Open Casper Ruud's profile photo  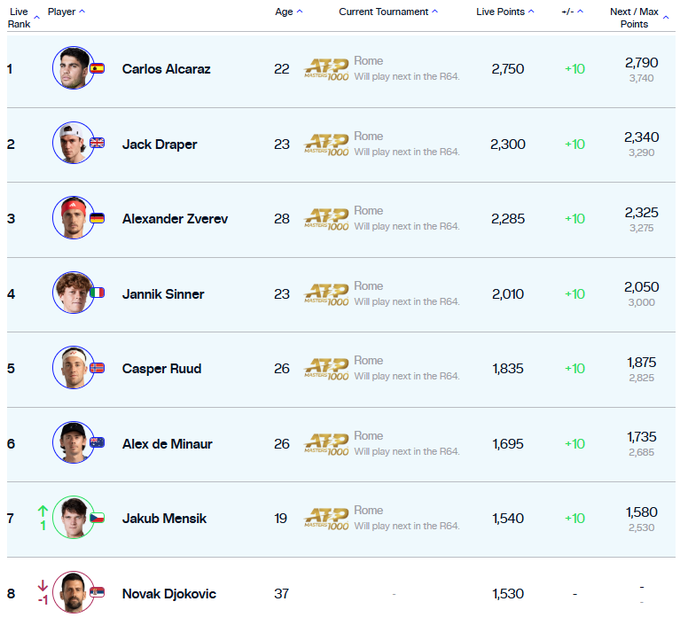click(72, 368)
